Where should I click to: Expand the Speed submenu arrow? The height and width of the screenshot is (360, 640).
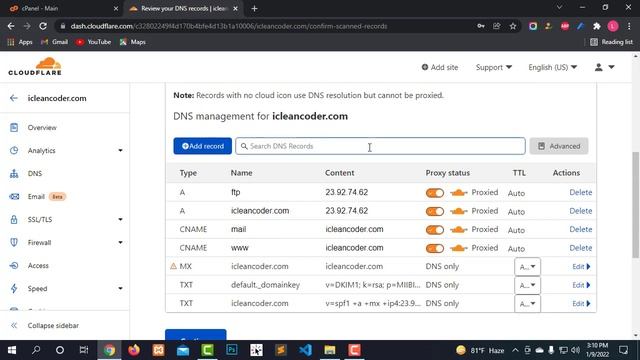[120, 289]
